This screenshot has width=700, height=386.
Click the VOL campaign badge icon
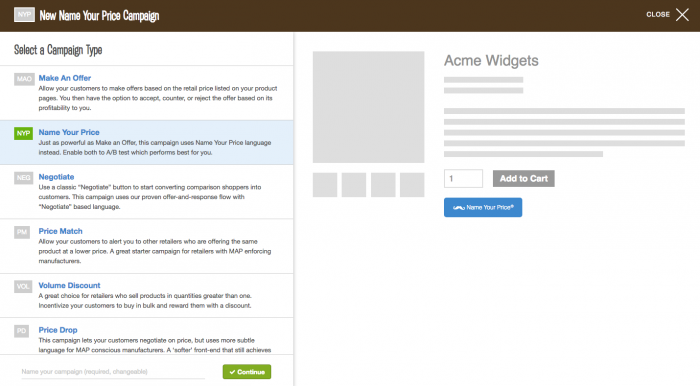[x=23, y=286]
